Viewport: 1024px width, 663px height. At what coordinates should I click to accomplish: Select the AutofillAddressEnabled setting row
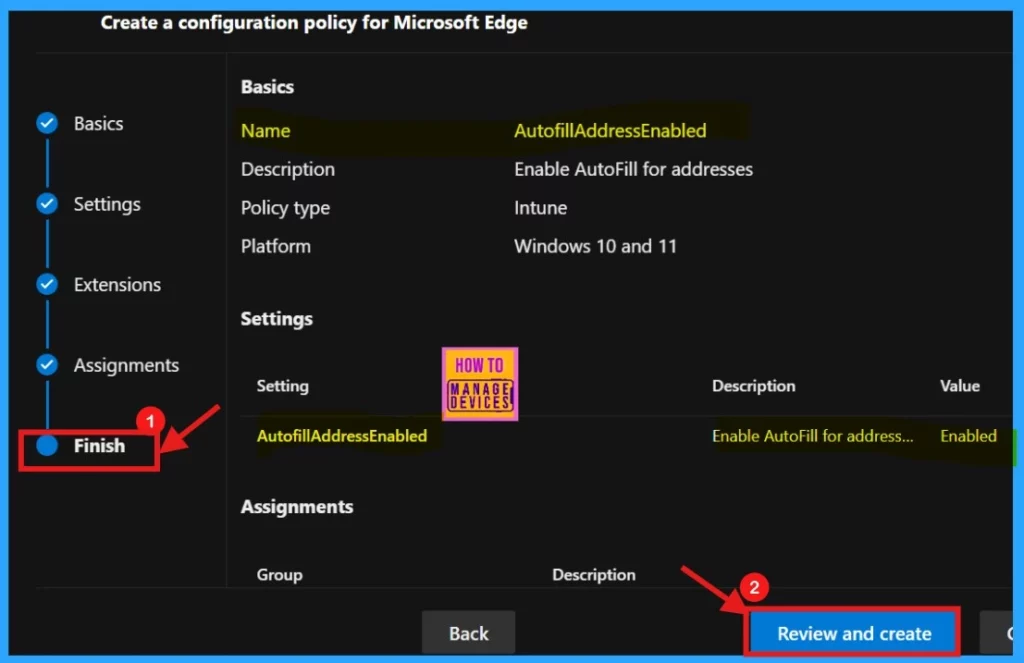627,436
